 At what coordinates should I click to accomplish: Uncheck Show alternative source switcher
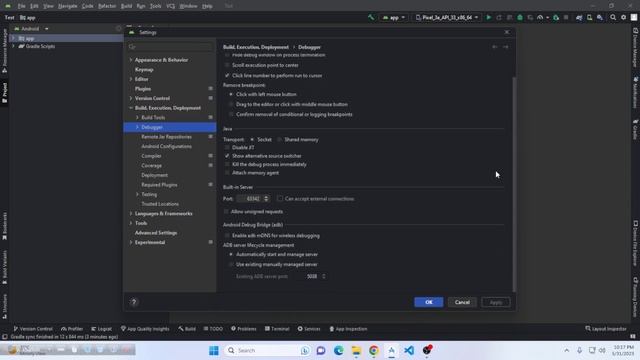227,156
